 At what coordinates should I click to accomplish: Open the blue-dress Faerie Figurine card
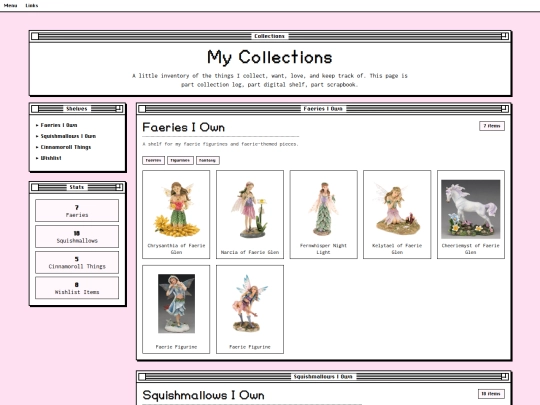[176, 309]
